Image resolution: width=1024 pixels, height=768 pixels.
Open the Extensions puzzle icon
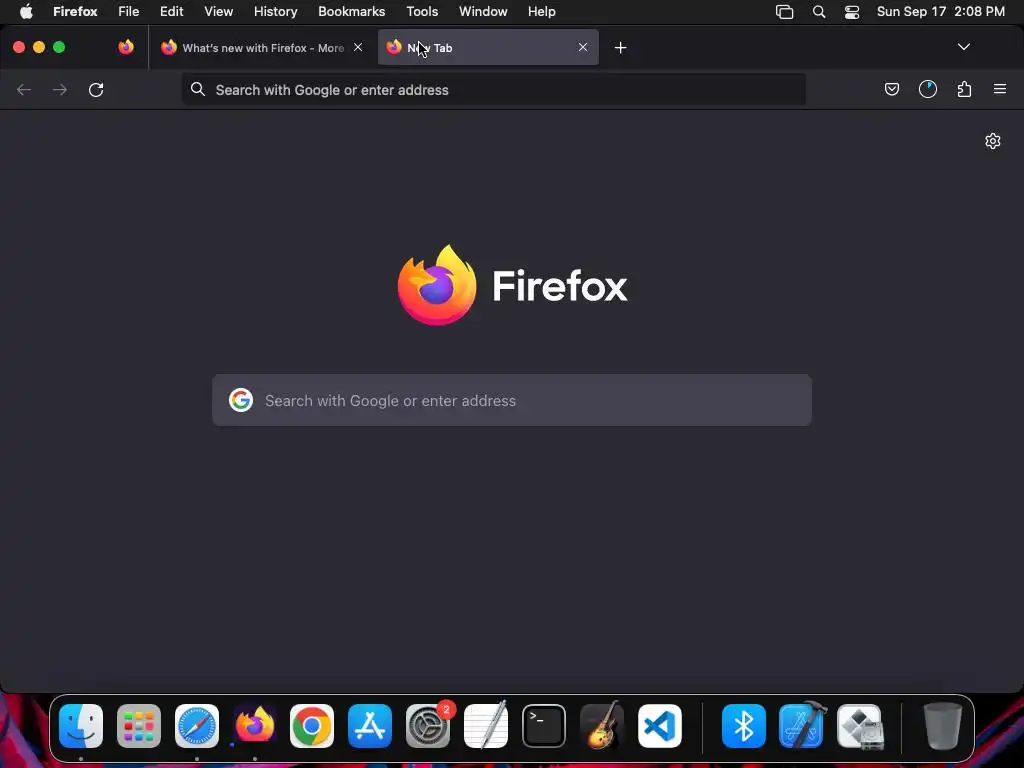pos(964,89)
